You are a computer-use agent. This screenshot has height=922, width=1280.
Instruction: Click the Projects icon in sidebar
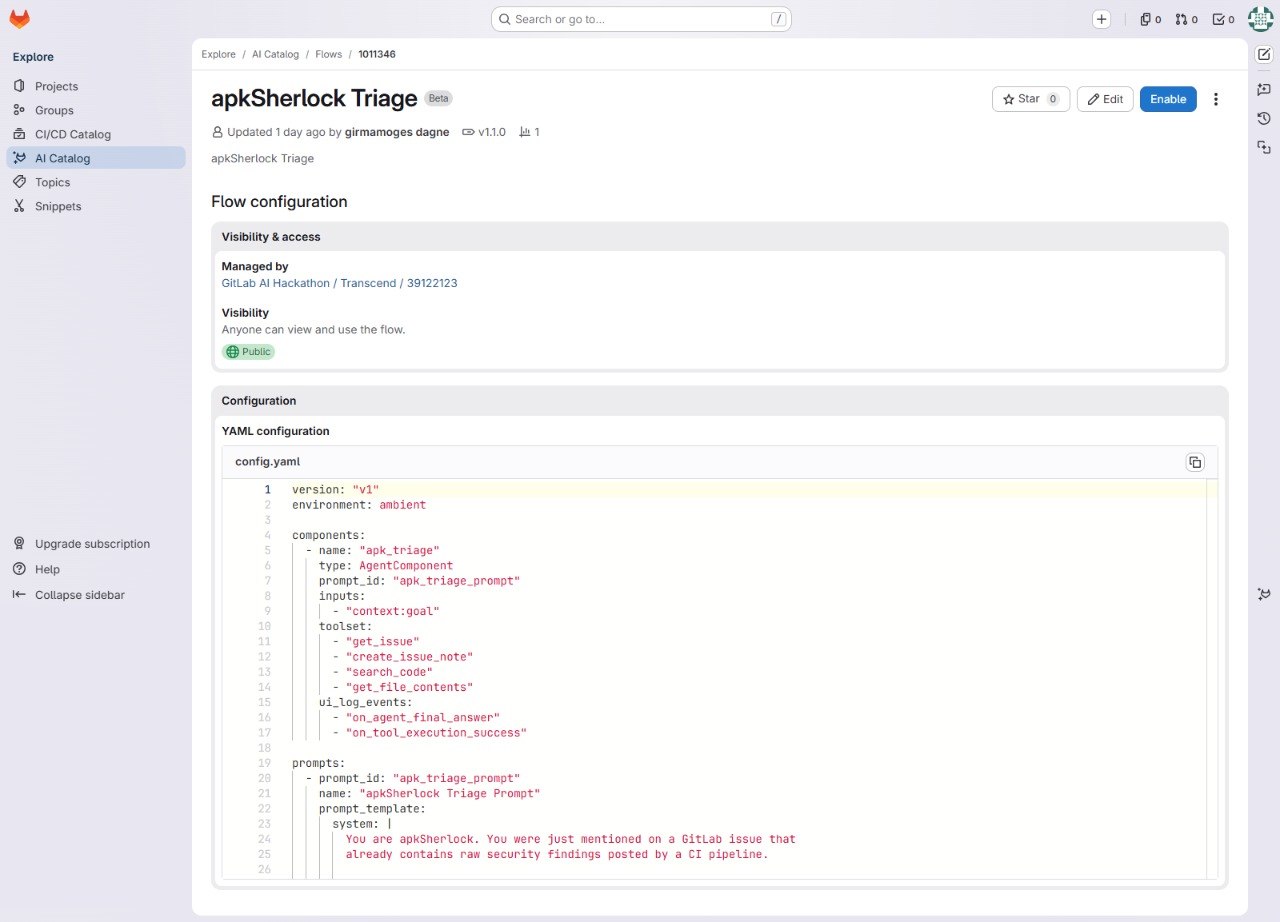(19, 86)
